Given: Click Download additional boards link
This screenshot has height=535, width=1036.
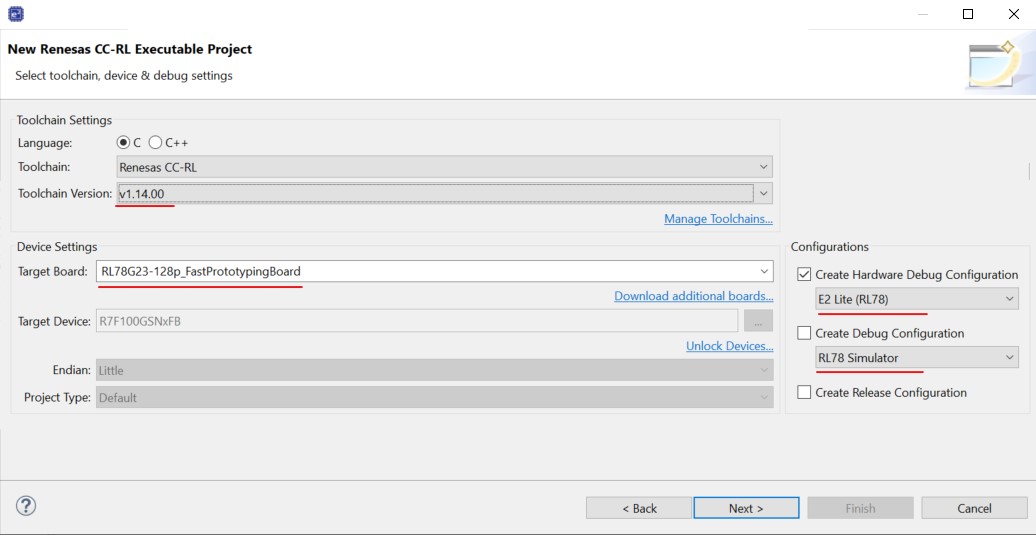Looking at the screenshot, I should [x=694, y=296].
